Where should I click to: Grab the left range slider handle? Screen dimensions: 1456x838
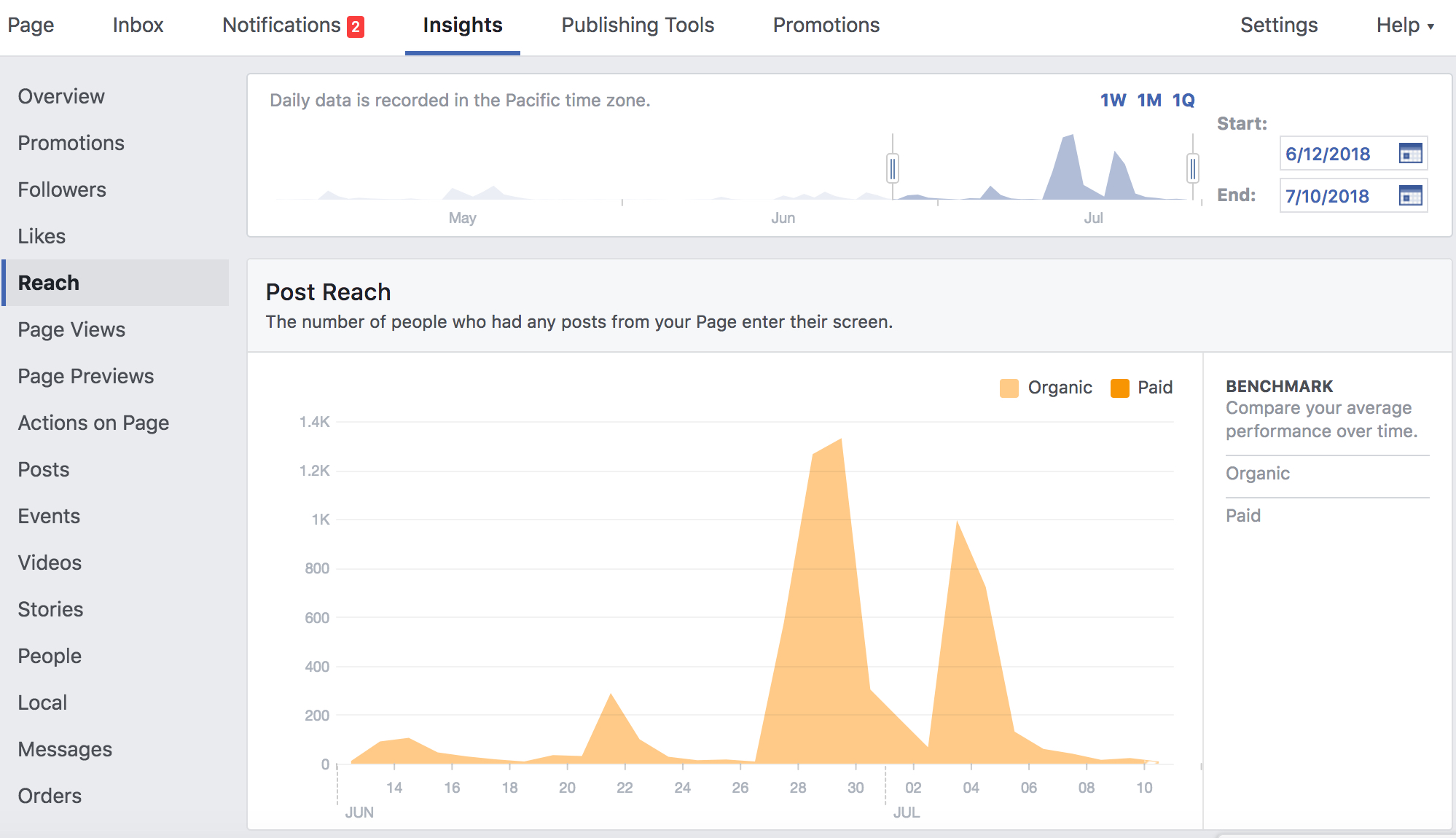point(893,168)
